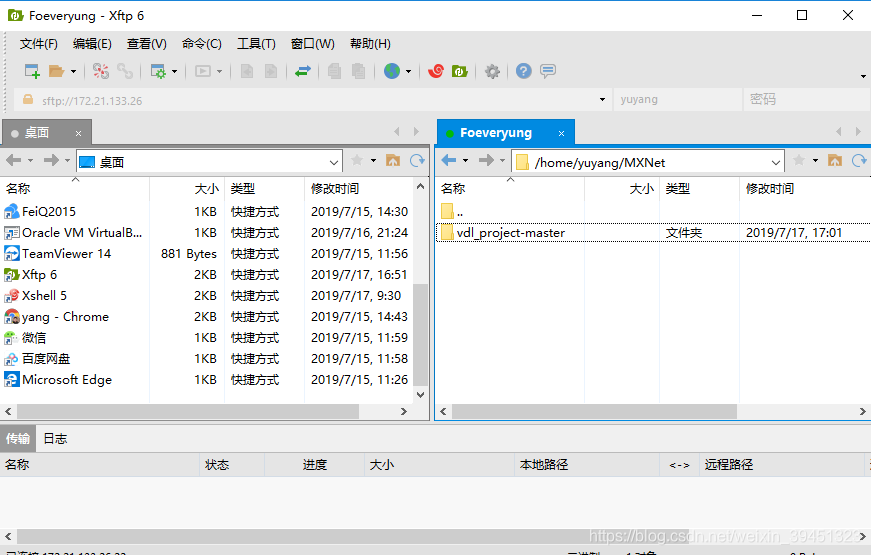The width and height of the screenshot is (871, 555).
Task: Go forward in remote pane
Action: pyautogui.click(x=487, y=161)
